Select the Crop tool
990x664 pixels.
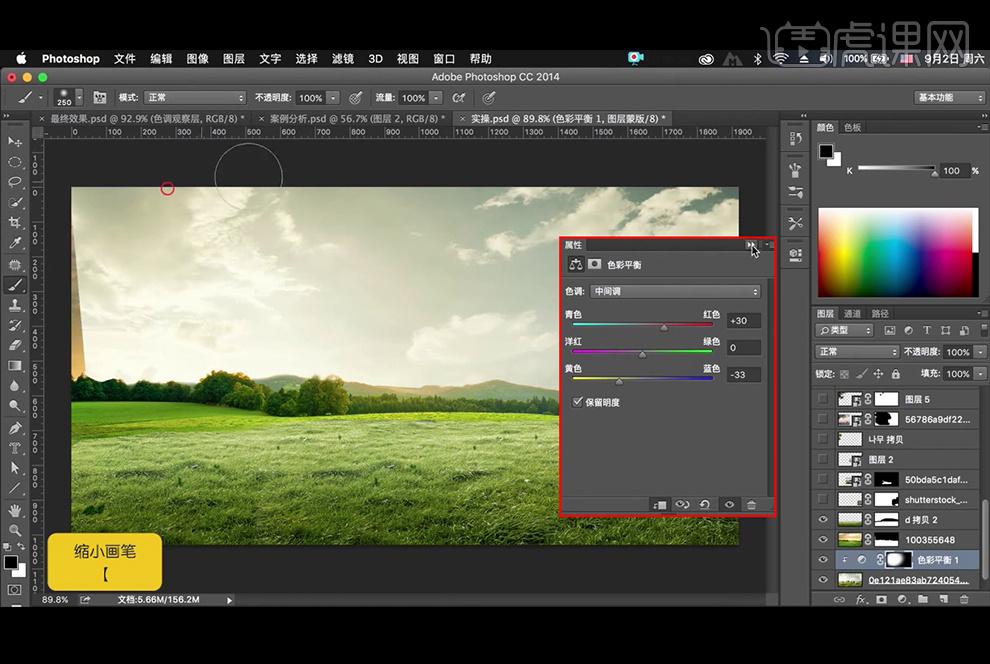(x=15, y=223)
